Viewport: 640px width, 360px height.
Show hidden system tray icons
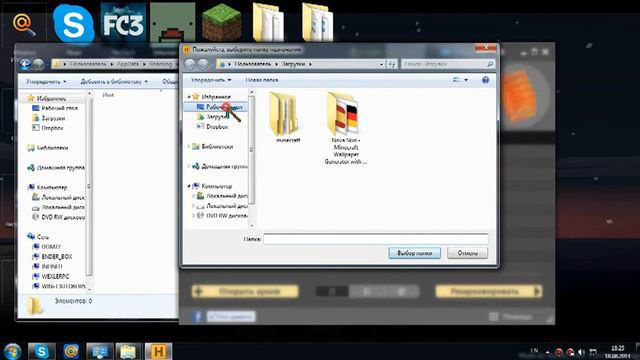click(547, 352)
